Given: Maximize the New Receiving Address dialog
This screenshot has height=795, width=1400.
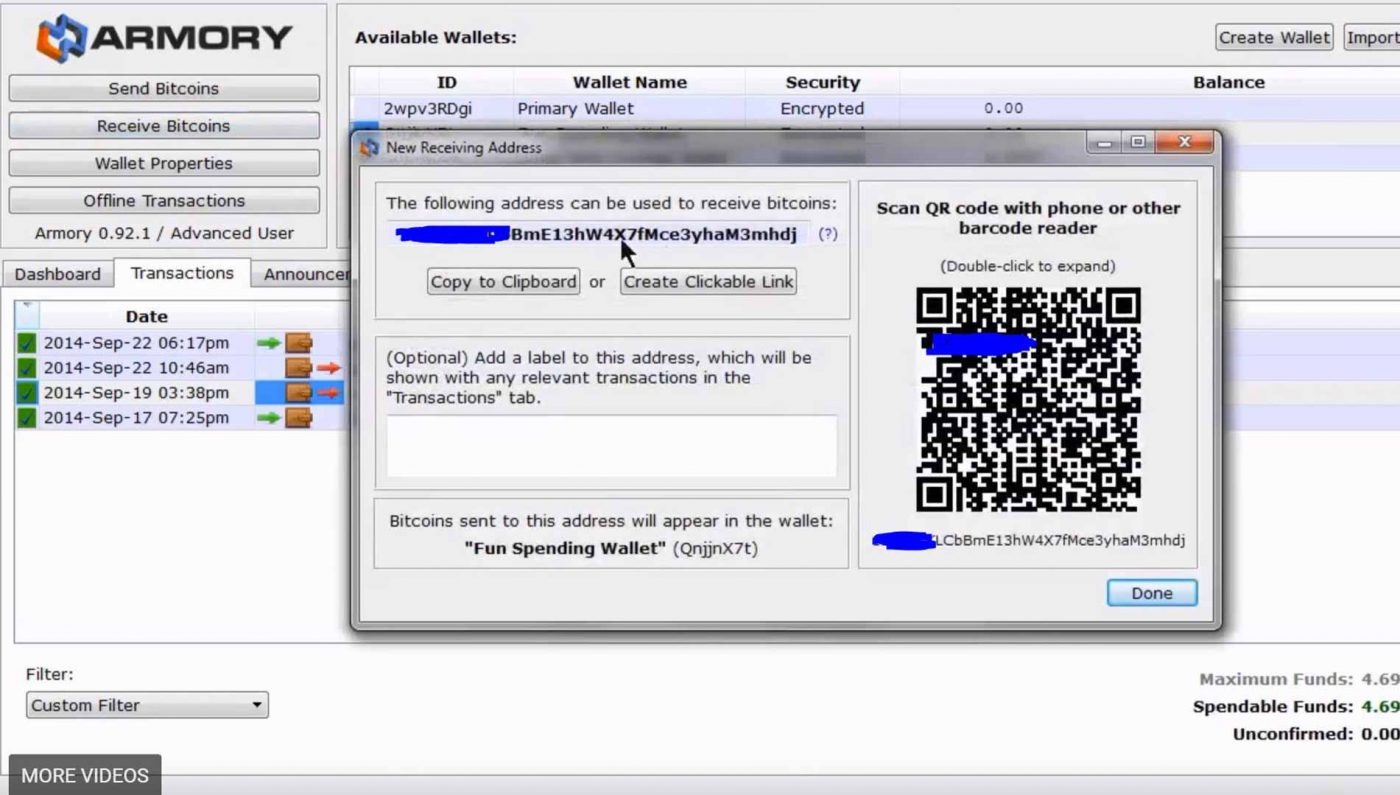Looking at the screenshot, I should [1138, 143].
